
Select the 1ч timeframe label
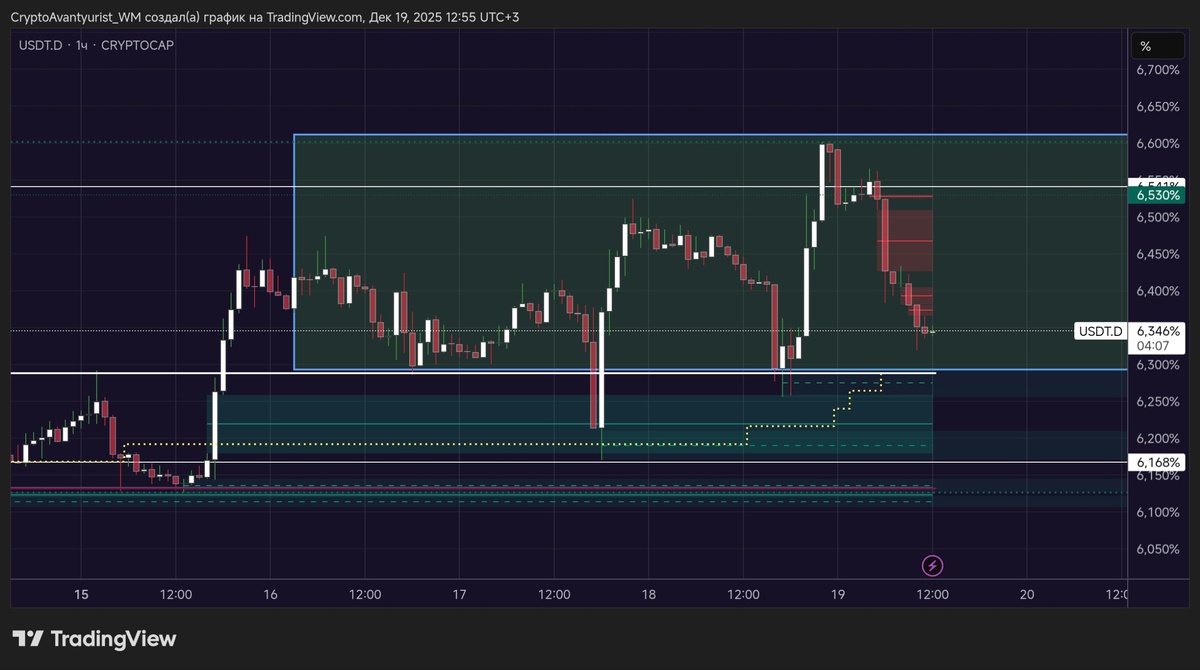[82, 45]
